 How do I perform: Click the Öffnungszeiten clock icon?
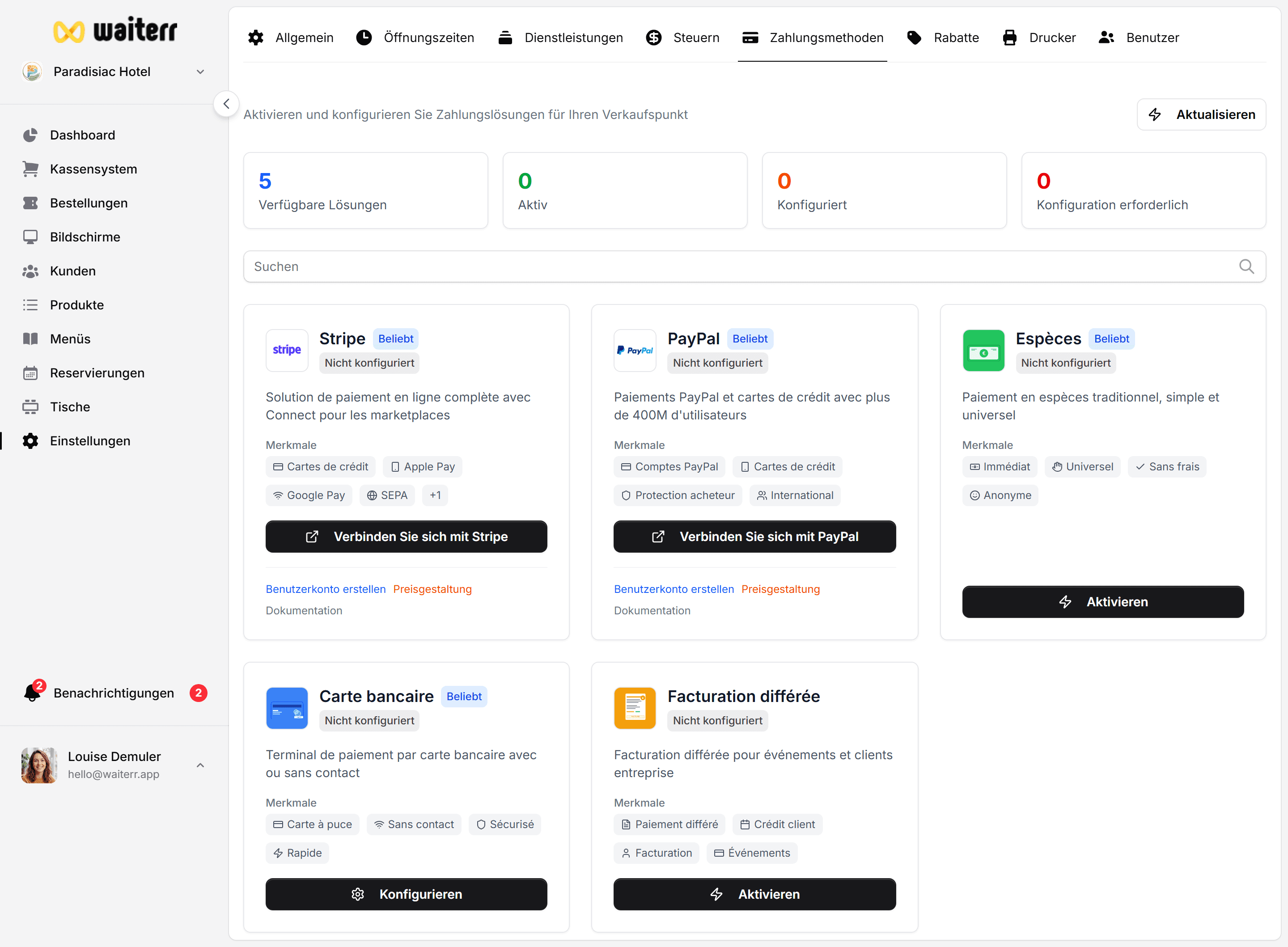[364, 38]
